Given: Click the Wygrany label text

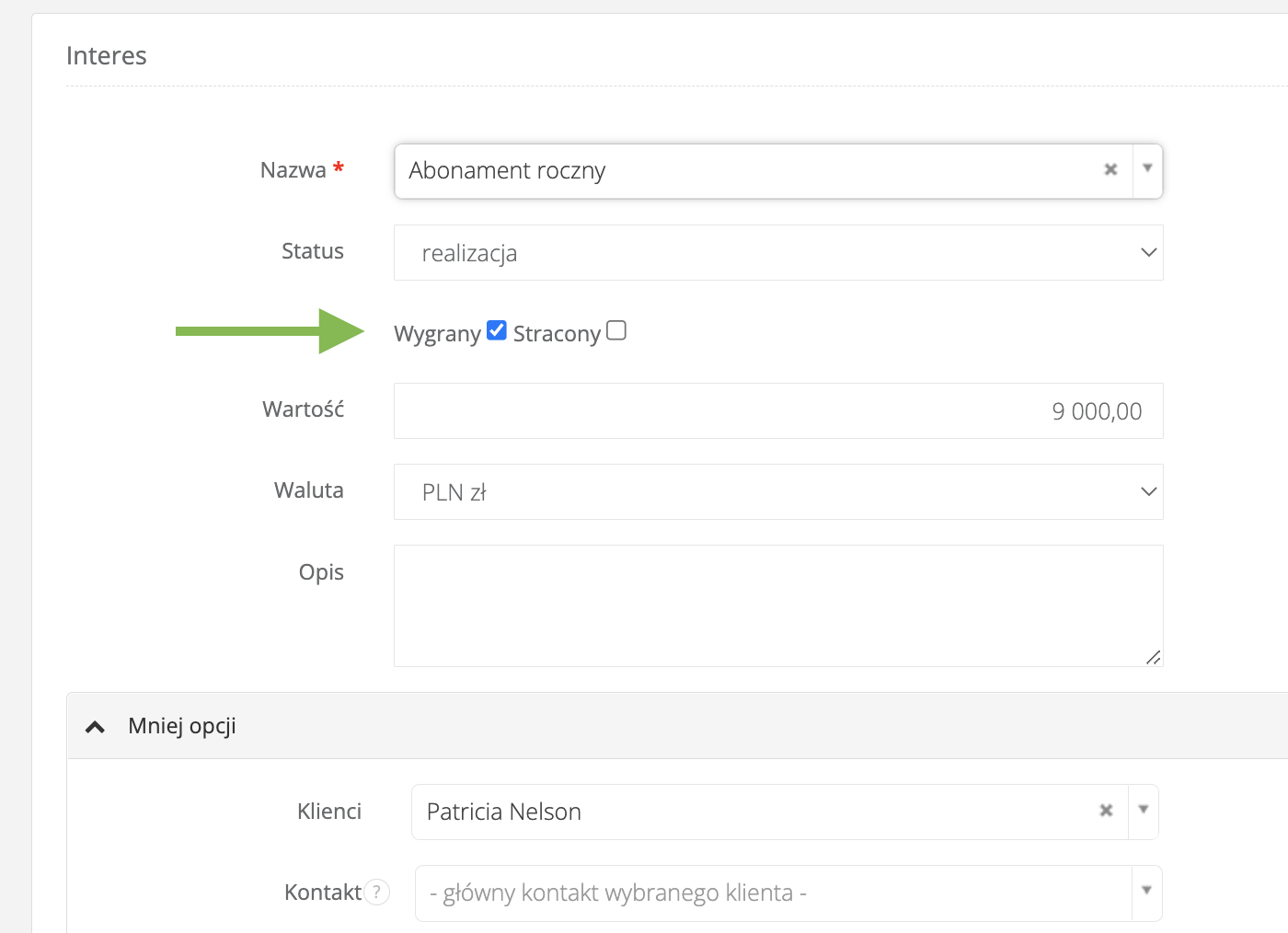Looking at the screenshot, I should 437,334.
